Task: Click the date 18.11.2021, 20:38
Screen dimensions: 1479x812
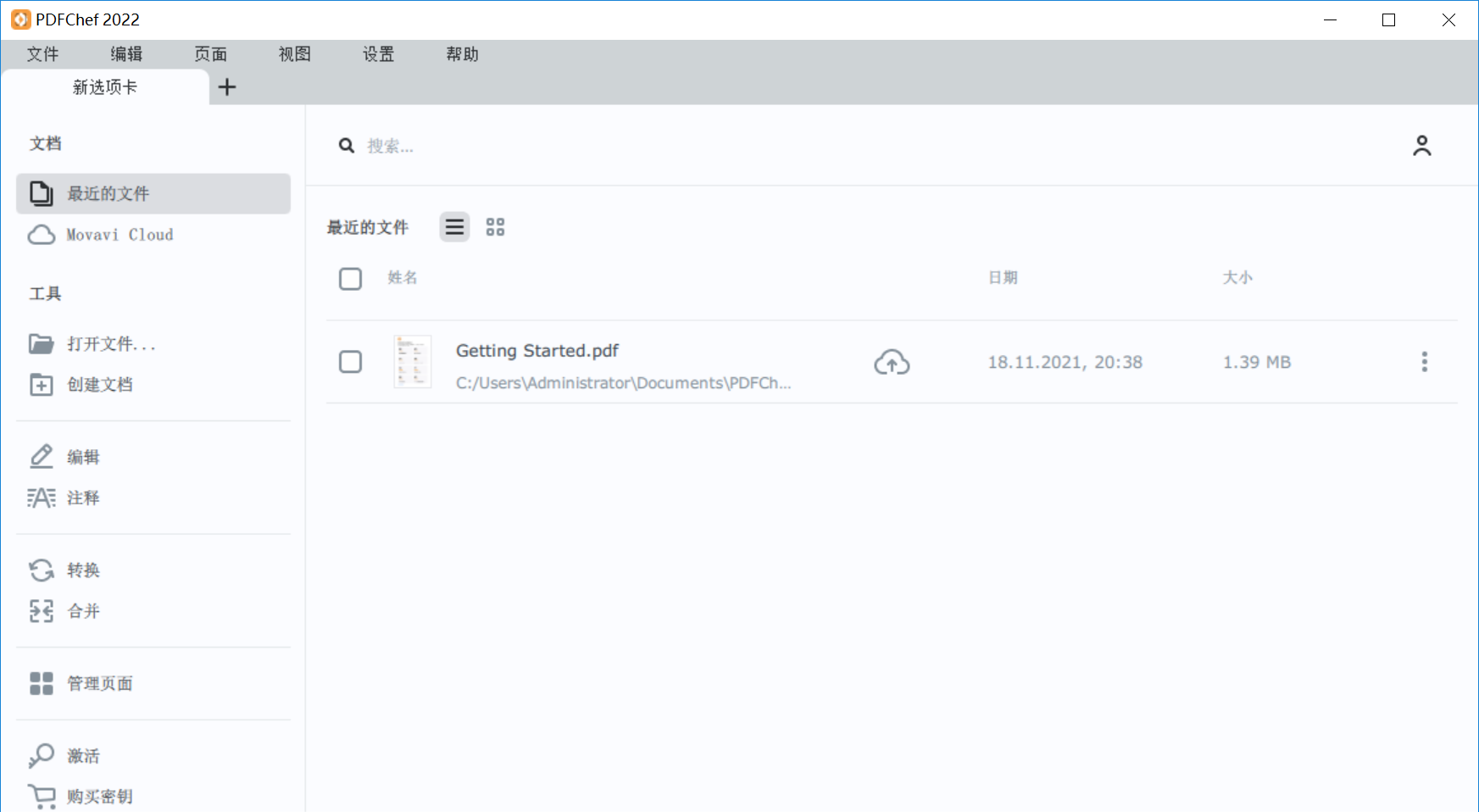Action: click(1065, 363)
